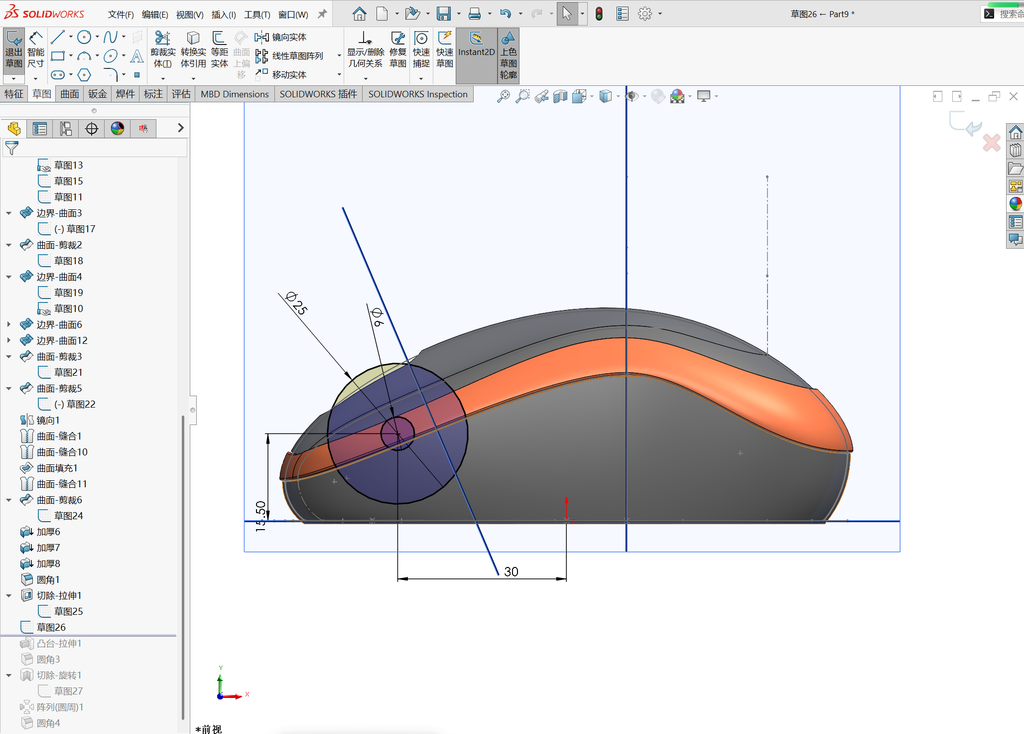Click the 15.50 dimension value
Image resolution: width=1024 pixels, height=734 pixels.
[261, 516]
